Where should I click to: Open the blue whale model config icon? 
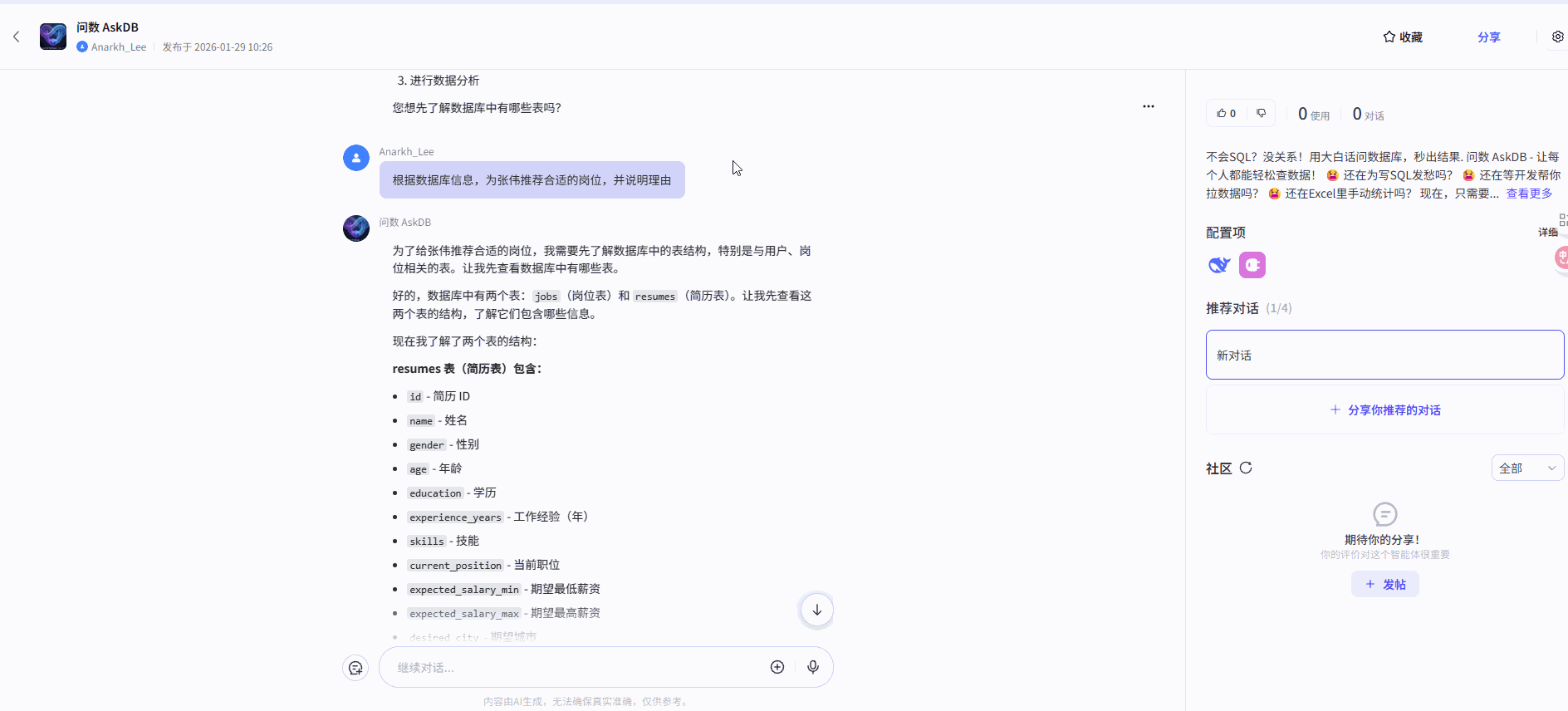point(1219,265)
